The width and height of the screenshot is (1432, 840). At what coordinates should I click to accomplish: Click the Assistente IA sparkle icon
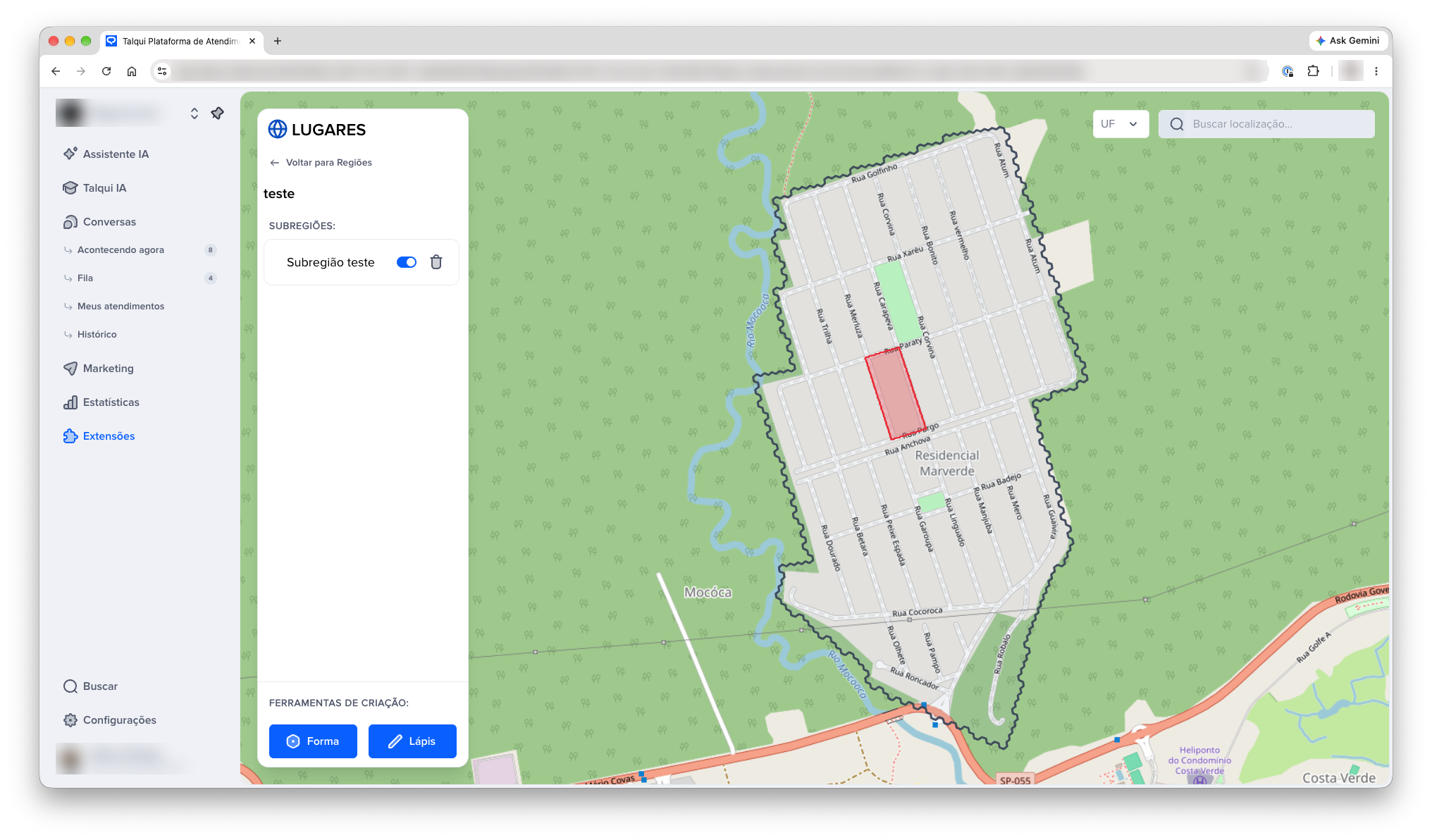(x=70, y=154)
